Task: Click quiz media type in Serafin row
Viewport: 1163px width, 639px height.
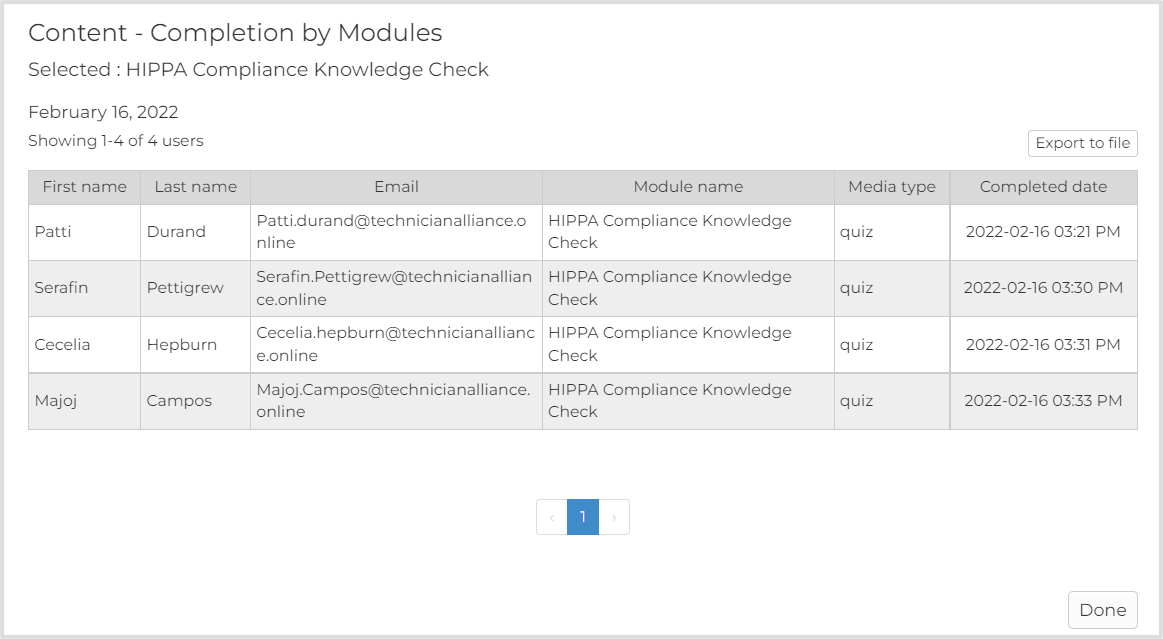Action: point(892,288)
